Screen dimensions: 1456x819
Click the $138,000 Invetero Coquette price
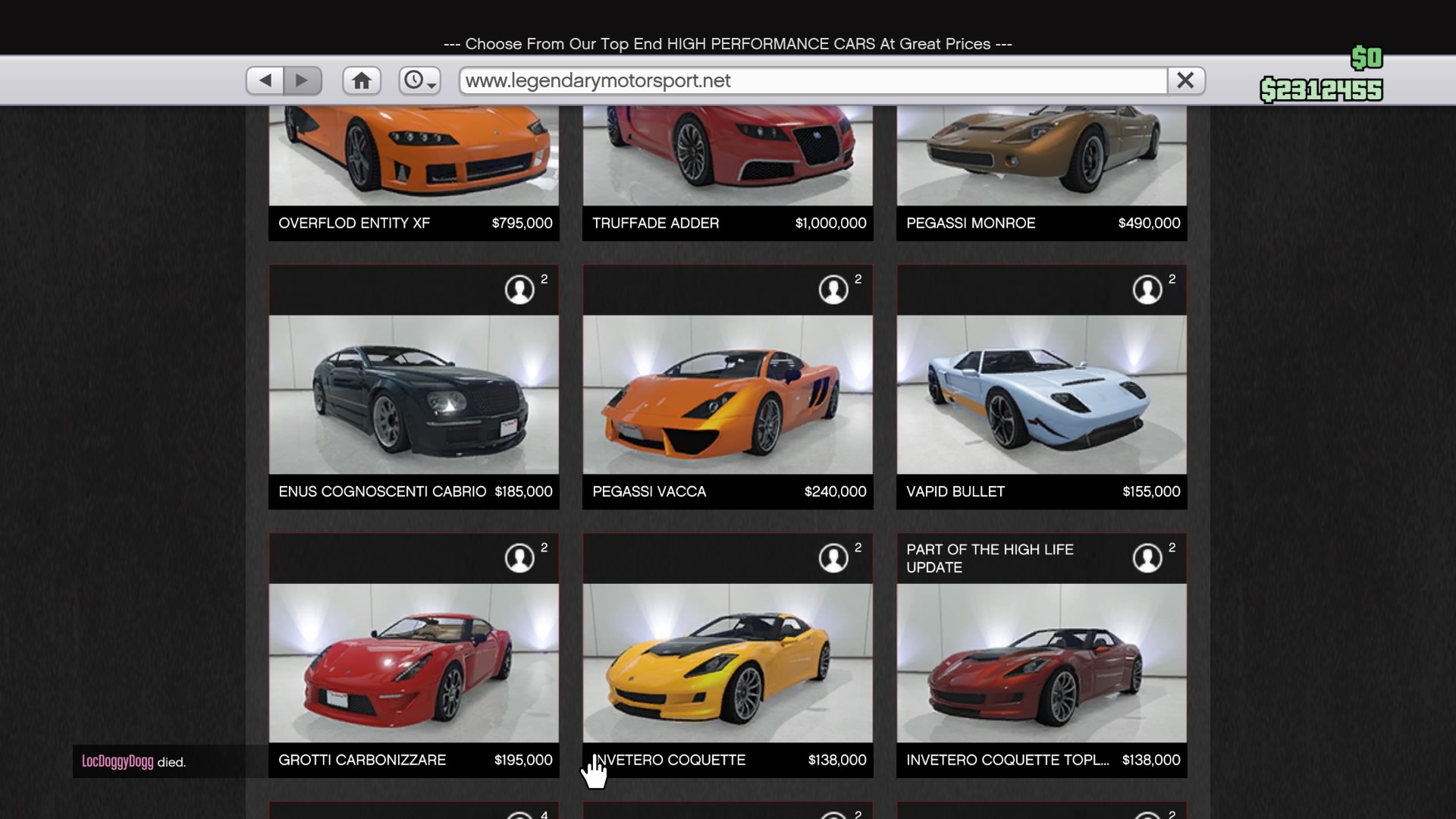837,760
